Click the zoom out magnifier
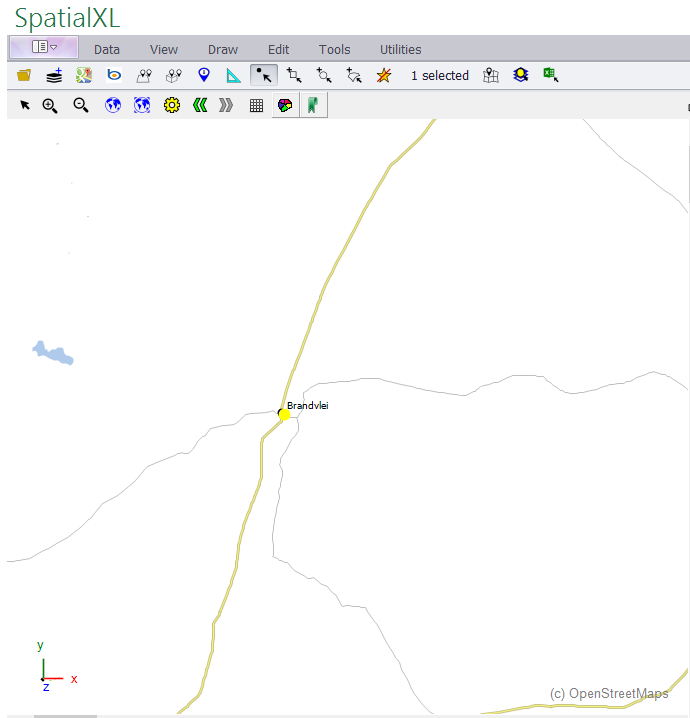690x718 pixels. [x=81, y=105]
